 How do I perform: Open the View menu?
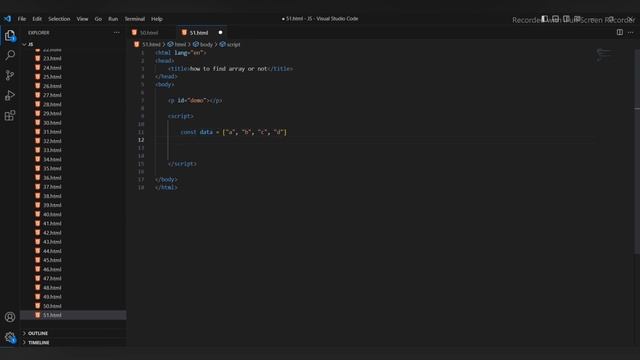point(82,19)
